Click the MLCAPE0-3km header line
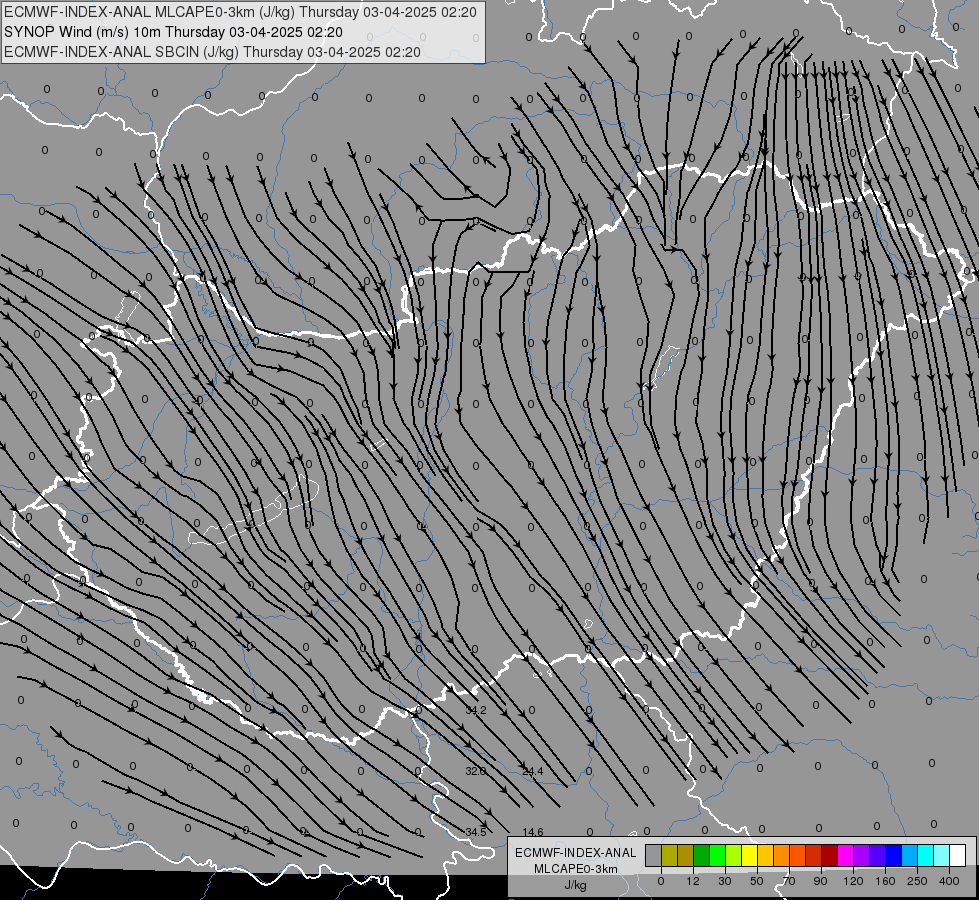The image size is (979, 900). click(240, 12)
